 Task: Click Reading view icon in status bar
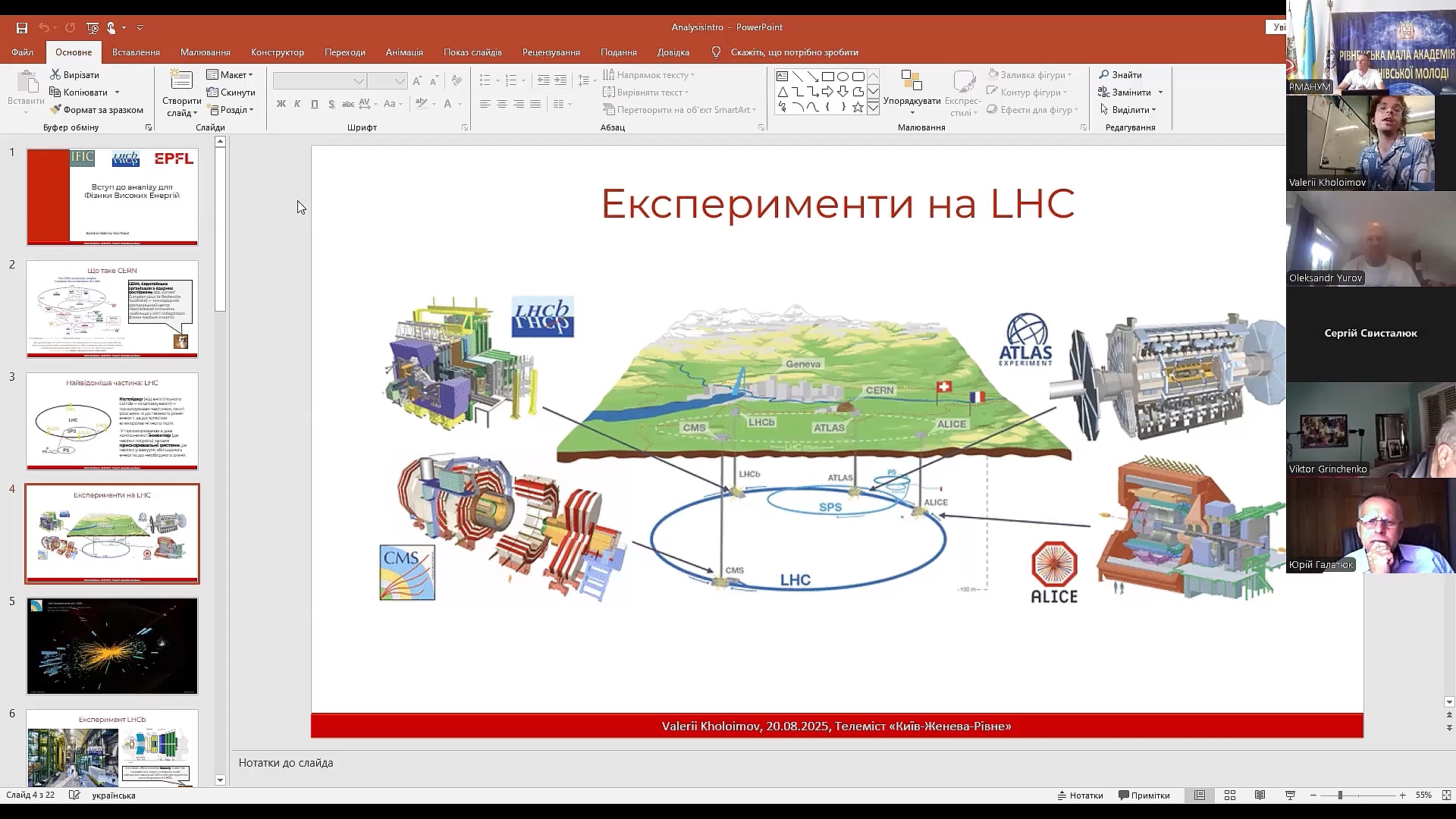pyautogui.click(x=1260, y=795)
